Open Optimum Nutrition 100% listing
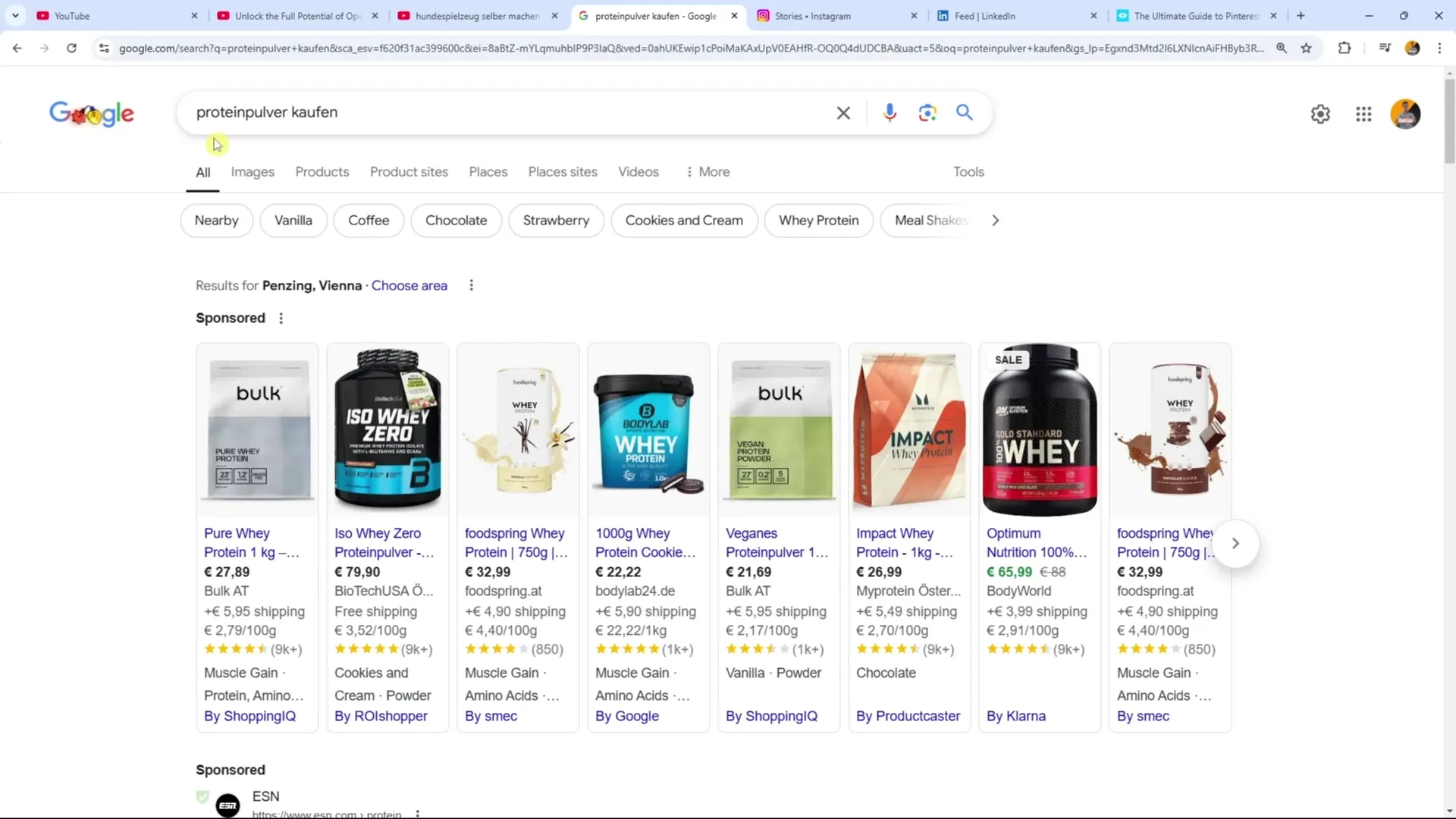 [x=1037, y=543]
